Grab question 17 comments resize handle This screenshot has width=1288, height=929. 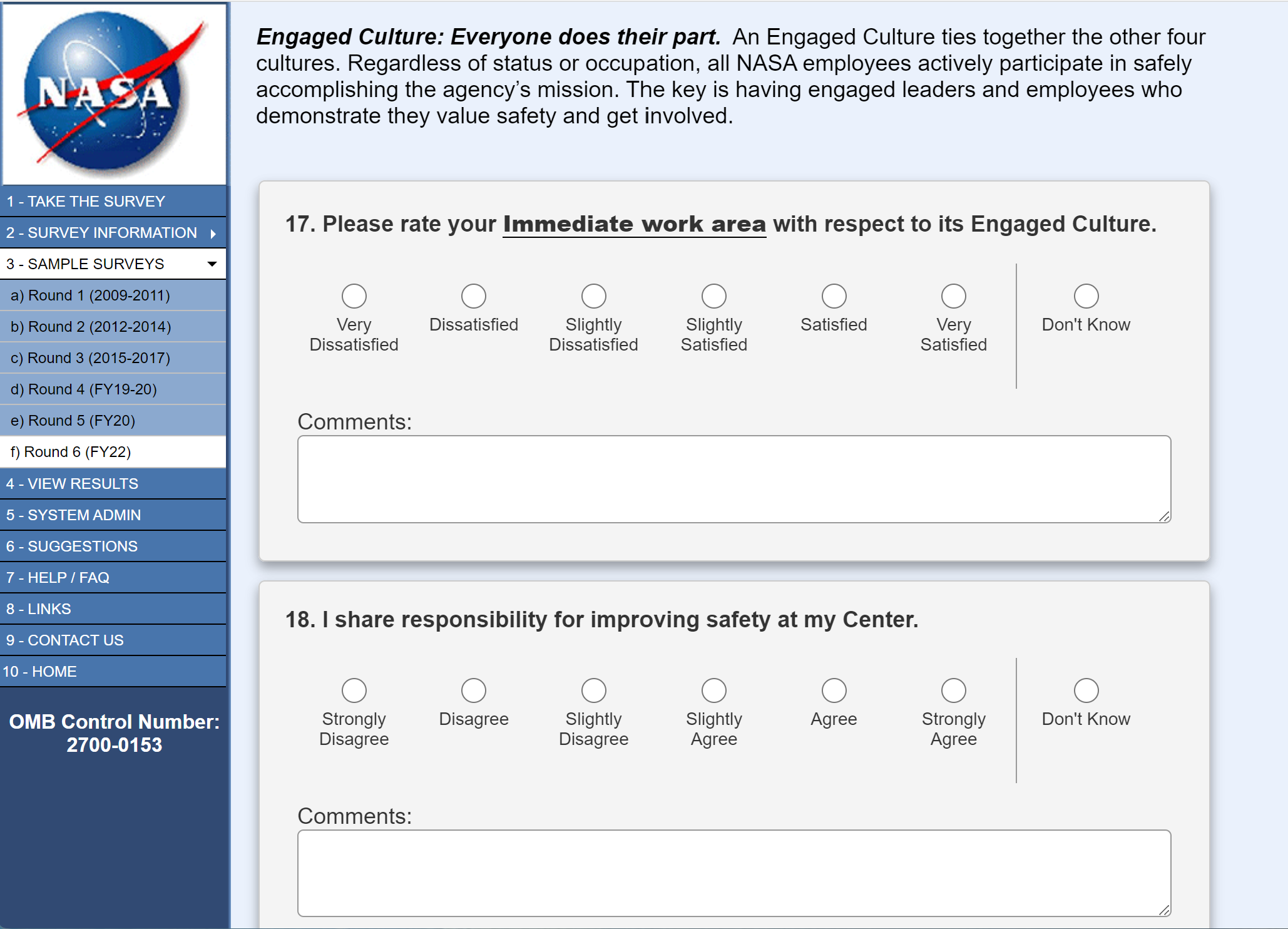click(x=1164, y=516)
